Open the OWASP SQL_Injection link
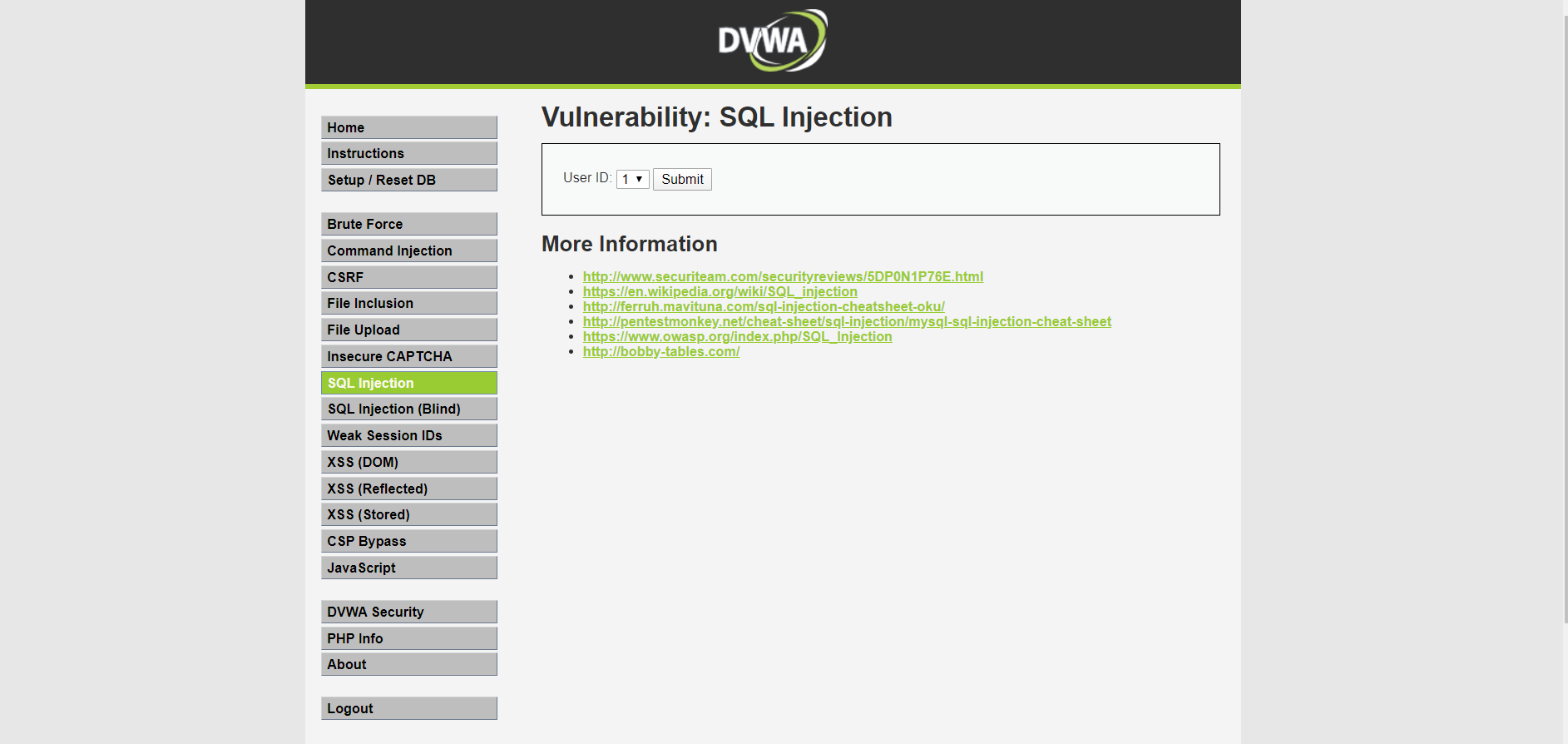The height and width of the screenshot is (744, 1568). [737, 336]
